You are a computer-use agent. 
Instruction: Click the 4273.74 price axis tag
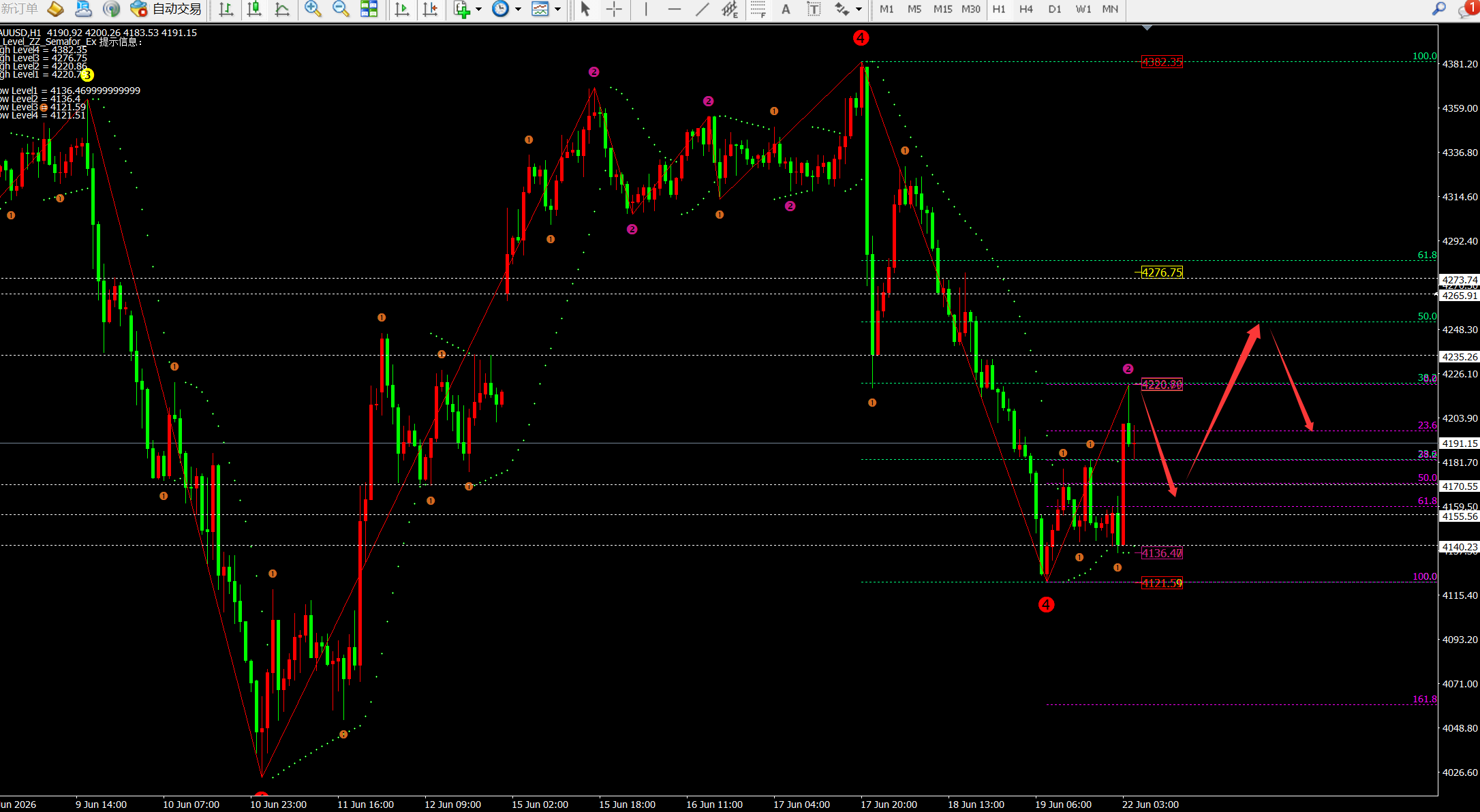pos(1460,280)
